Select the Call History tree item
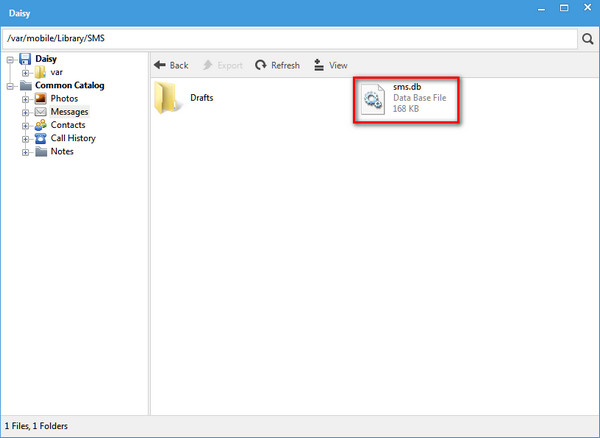Screen dimensions: 600x438 click(x=73, y=138)
